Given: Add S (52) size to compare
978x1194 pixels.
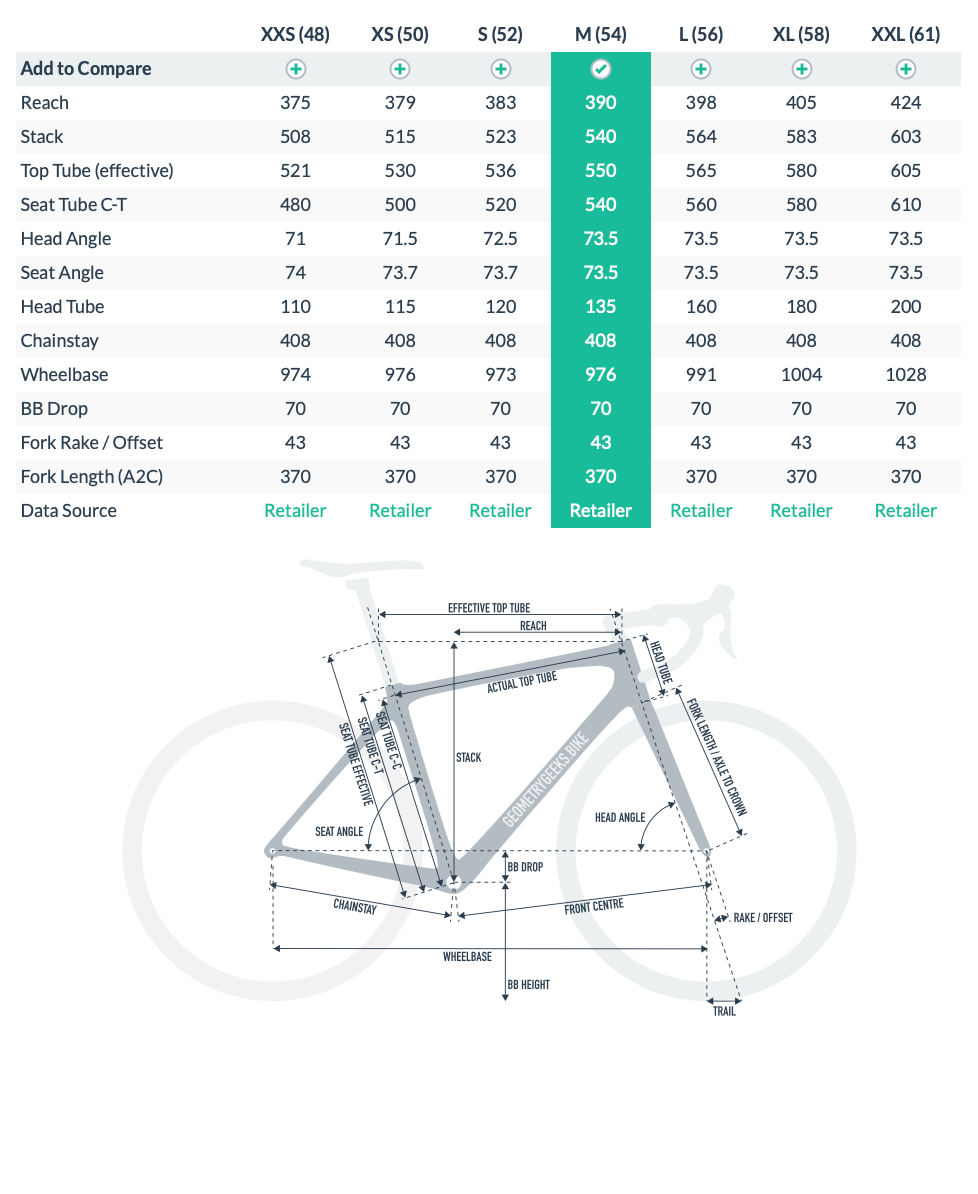Looking at the screenshot, I should tap(501, 69).
